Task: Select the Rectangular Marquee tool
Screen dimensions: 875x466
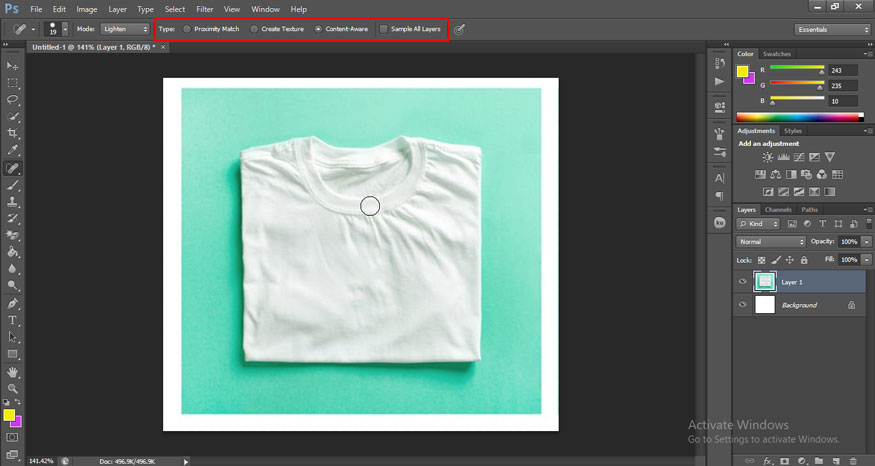Action: pyautogui.click(x=12, y=83)
